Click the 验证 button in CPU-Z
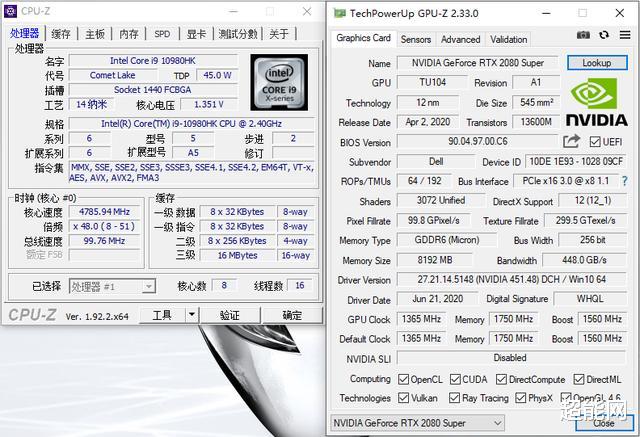640x437 pixels. [x=230, y=315]
